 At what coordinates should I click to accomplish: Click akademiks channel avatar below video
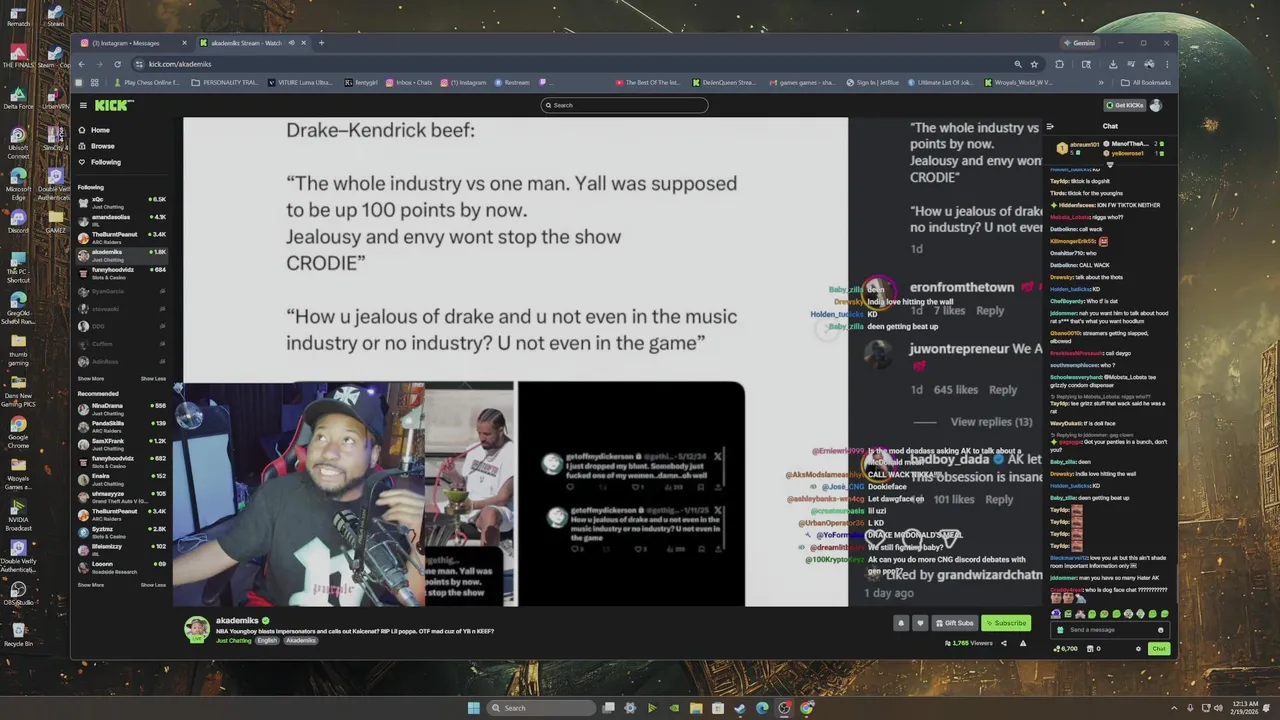pyautogui.click(x=196, y=628)
